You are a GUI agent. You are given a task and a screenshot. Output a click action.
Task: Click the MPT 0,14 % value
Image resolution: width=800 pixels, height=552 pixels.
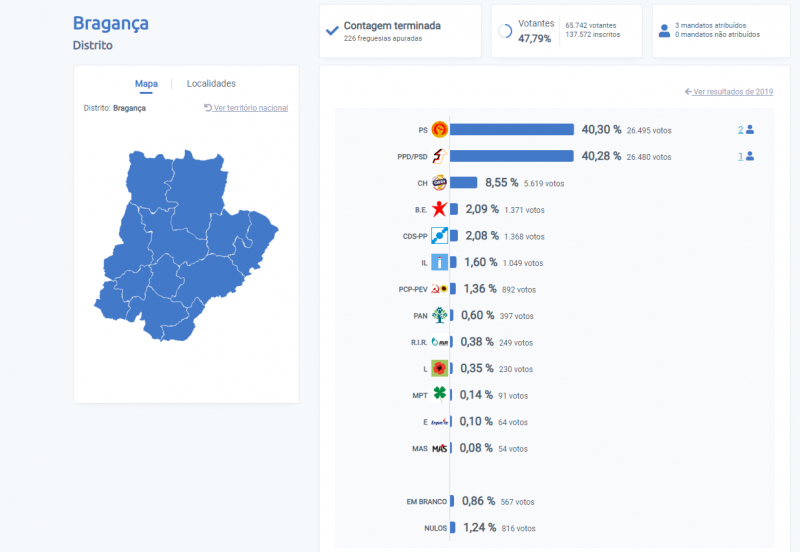pos(476,395)
